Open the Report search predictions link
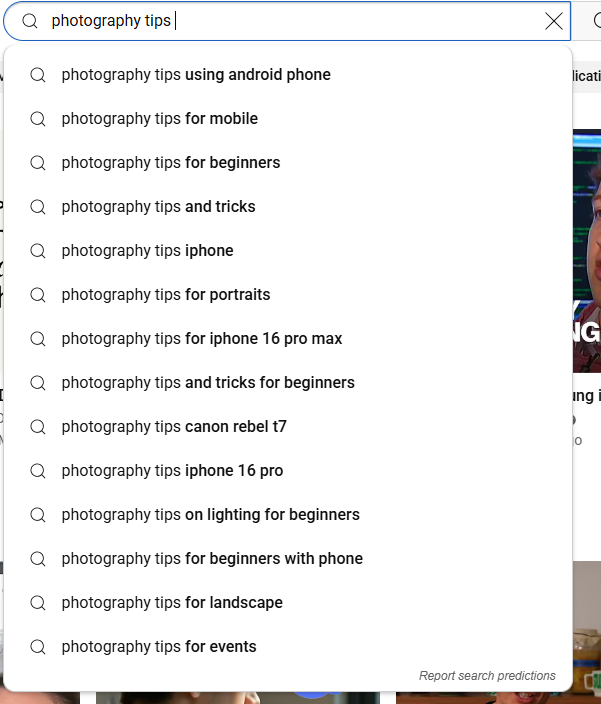Viewport: 601px width, 704px height. (x=487, y=676)
